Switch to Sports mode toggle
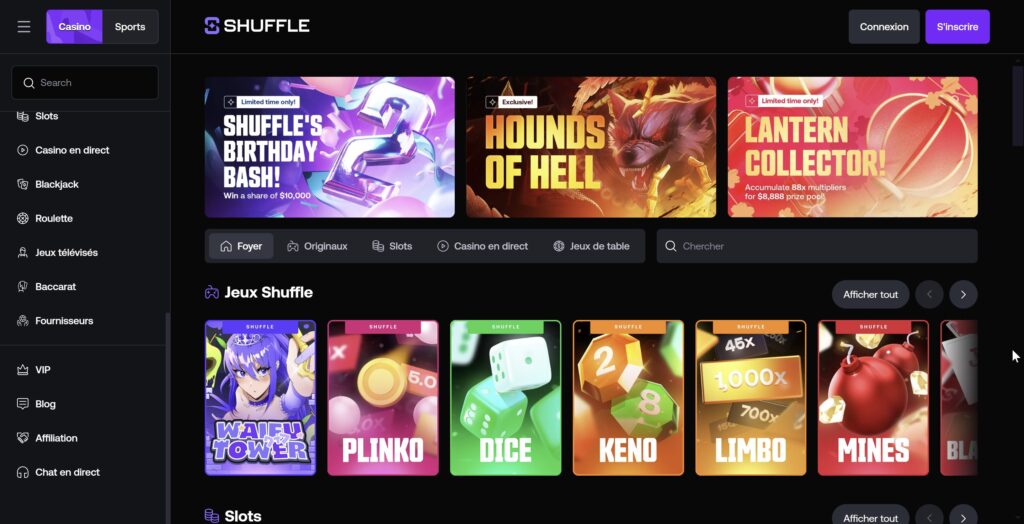 click(x=130, y=27)
